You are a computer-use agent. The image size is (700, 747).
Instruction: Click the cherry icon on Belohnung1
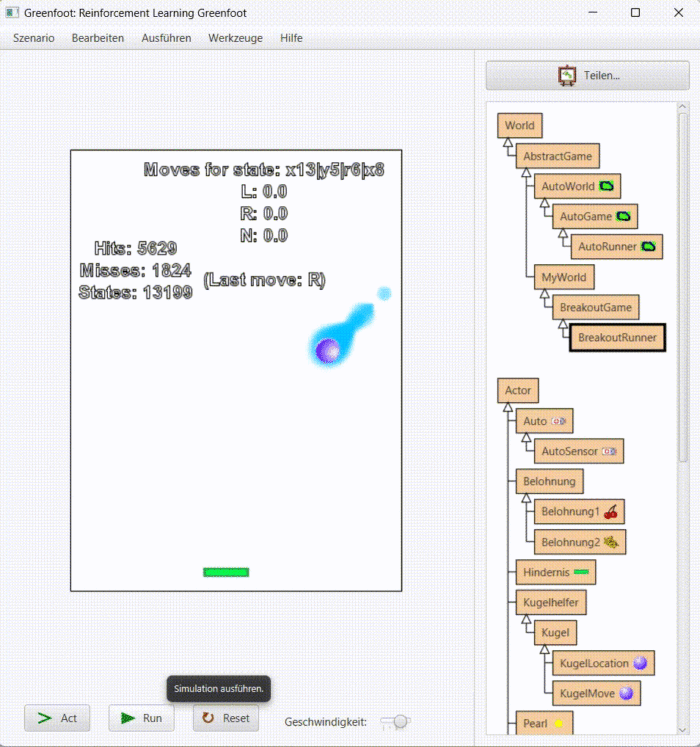611,512
